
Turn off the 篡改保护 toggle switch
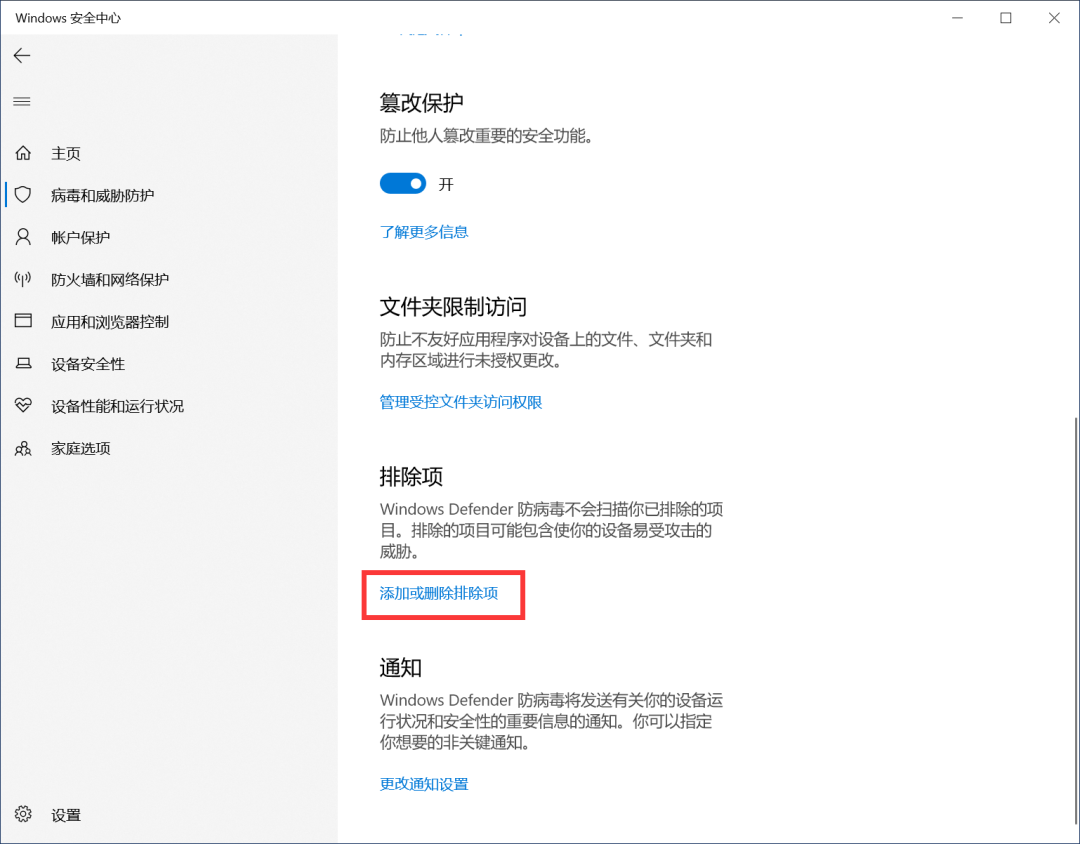pyautogui.click(x=403, y=184)
